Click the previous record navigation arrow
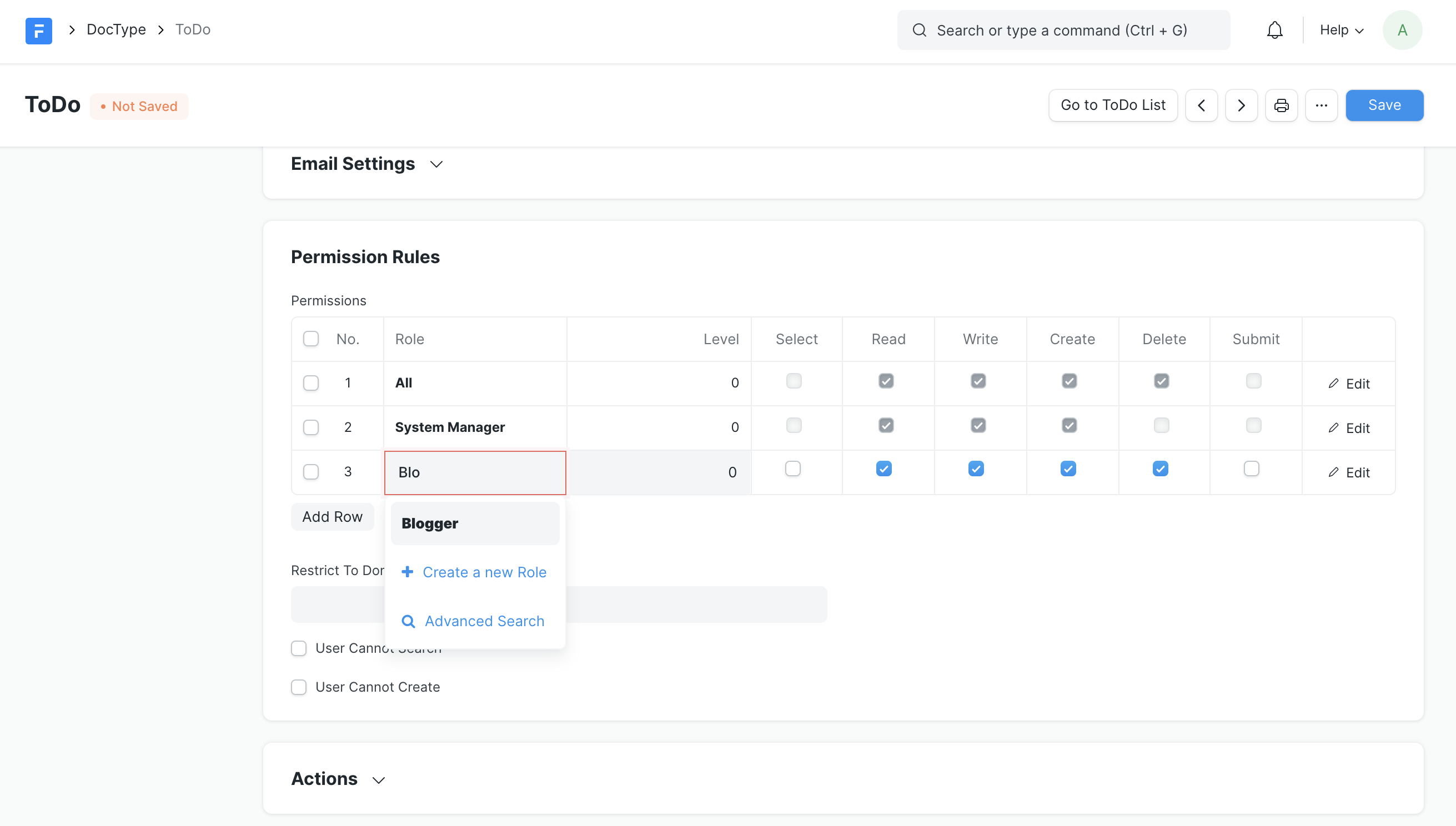This screenshot has width=1456, height=826. (1202, 105)
